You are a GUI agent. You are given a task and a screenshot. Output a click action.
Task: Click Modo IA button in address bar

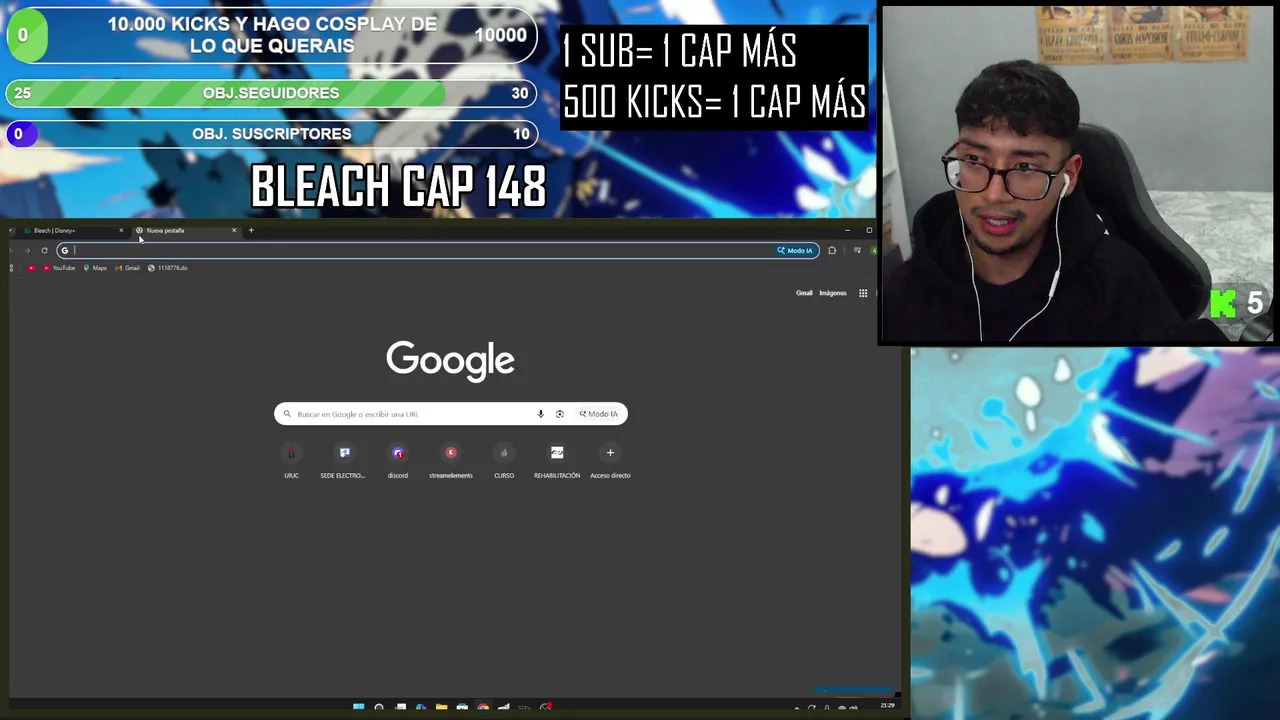[x=796, y=251]
